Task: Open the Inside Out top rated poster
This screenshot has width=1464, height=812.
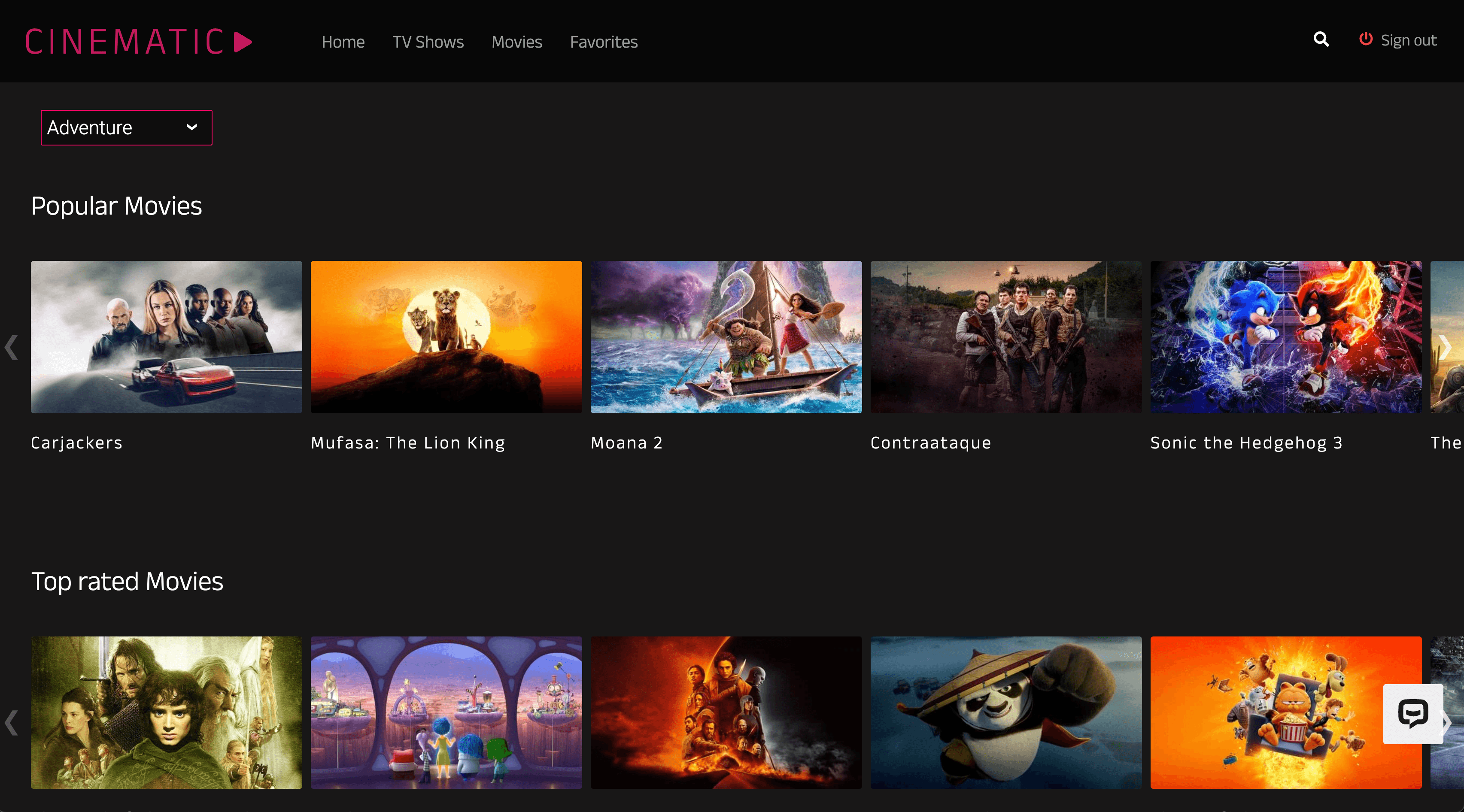Action: (446, 712)
